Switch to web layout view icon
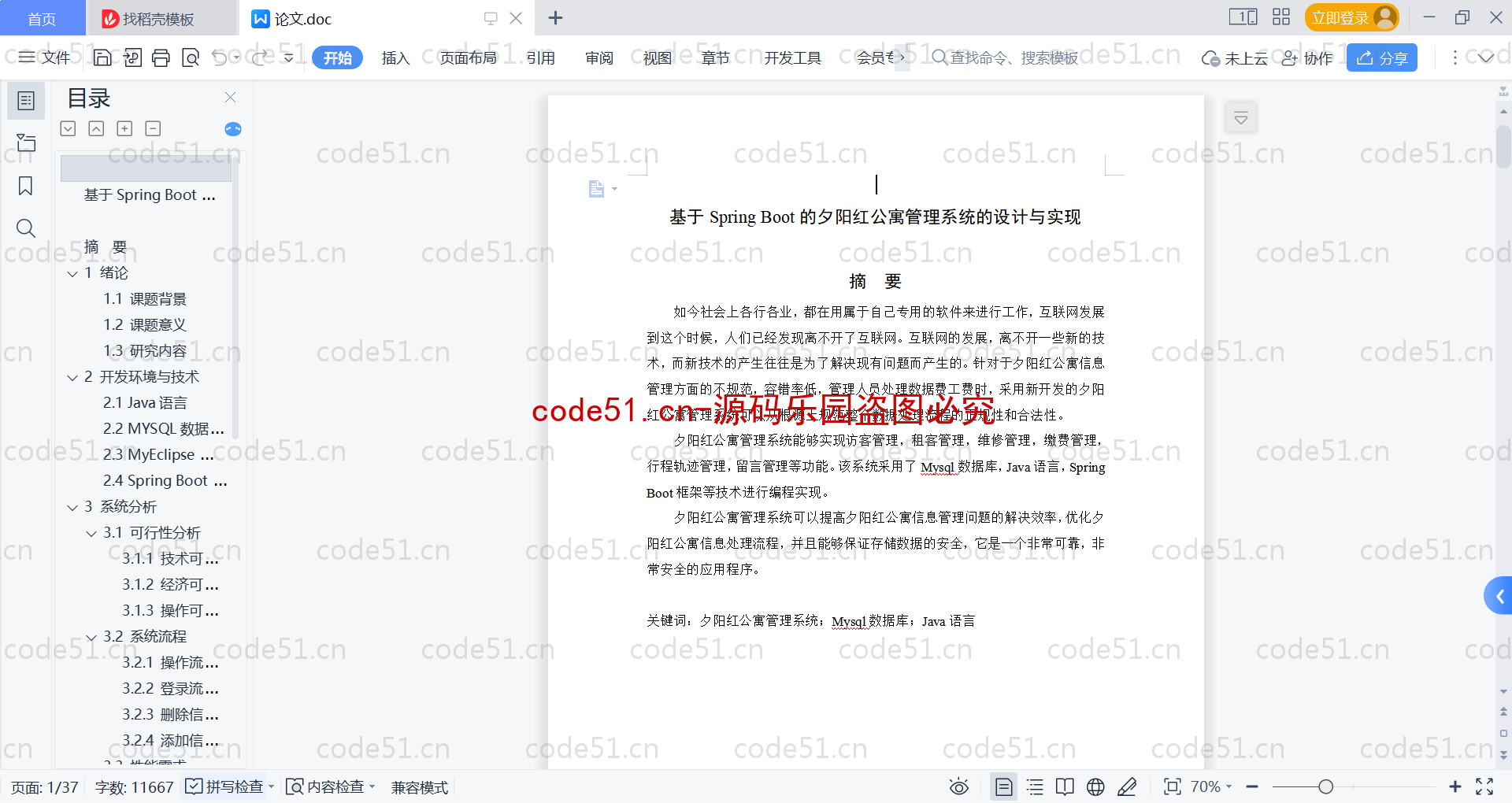Image resolution: width=1512 pixels, height=803 pixels. pyautogui.click(x=1095, y=786)
